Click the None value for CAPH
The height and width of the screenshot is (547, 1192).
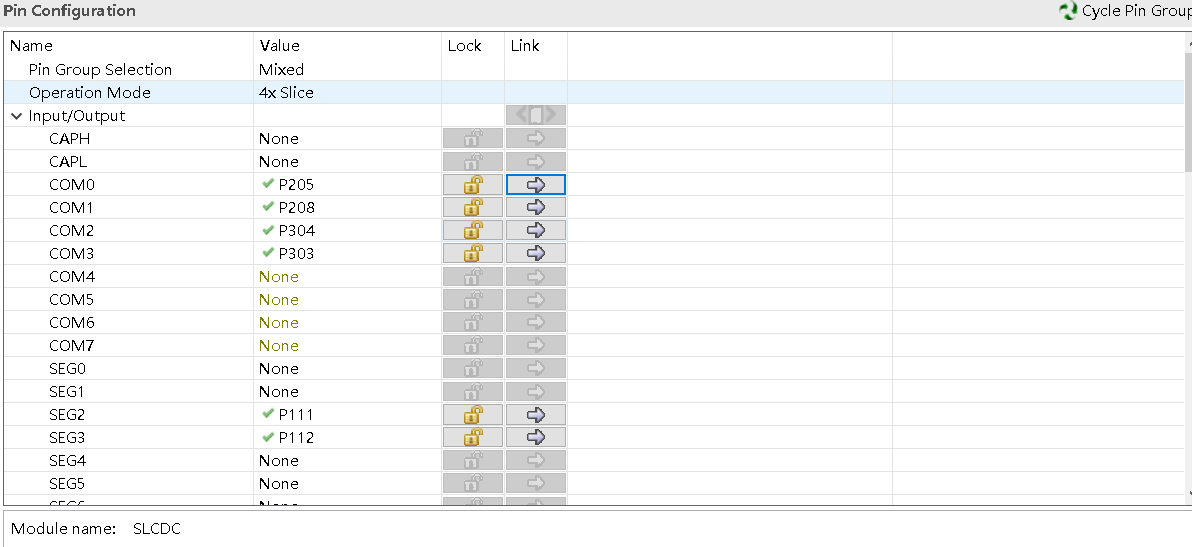click(x=279, y=138)
